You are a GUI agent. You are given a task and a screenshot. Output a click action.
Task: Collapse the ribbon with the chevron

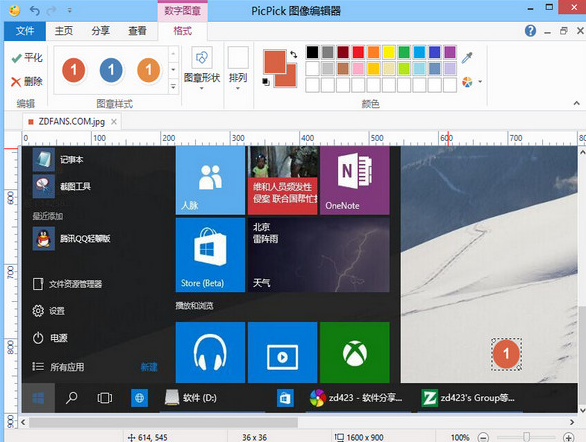(x=576, y=103)
